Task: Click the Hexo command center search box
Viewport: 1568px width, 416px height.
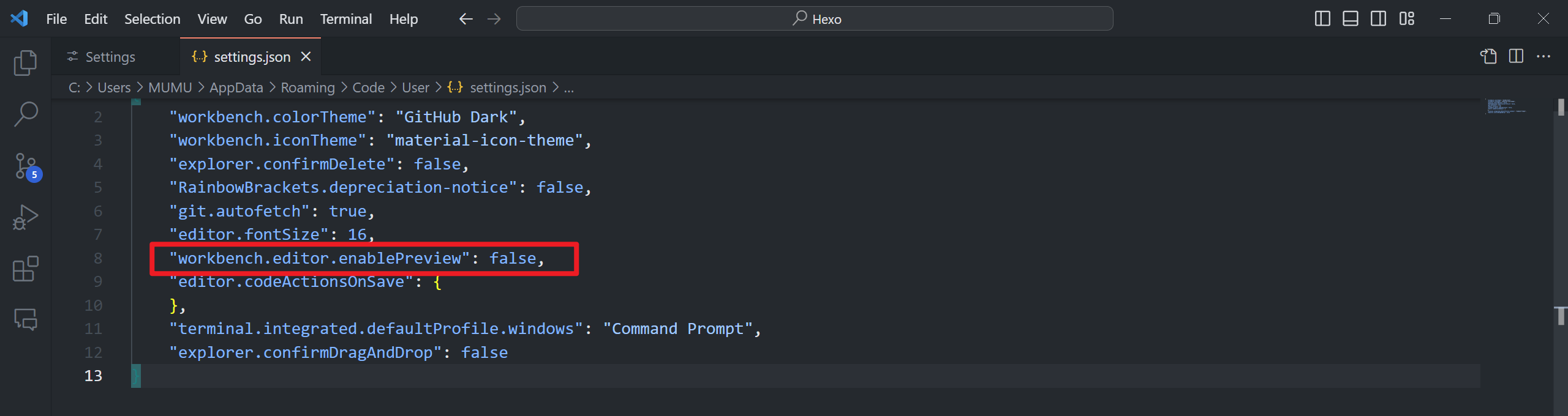Action: pos(815,19)
